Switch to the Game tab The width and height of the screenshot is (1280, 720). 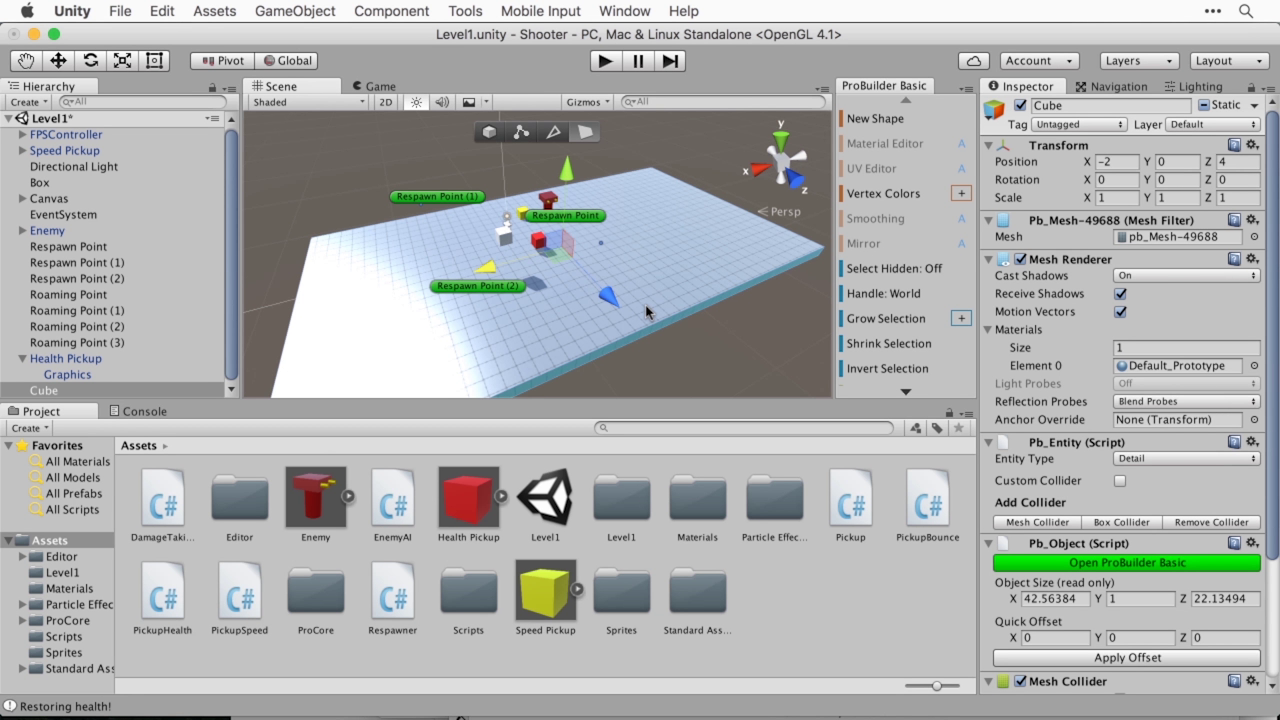click(373, 86)
